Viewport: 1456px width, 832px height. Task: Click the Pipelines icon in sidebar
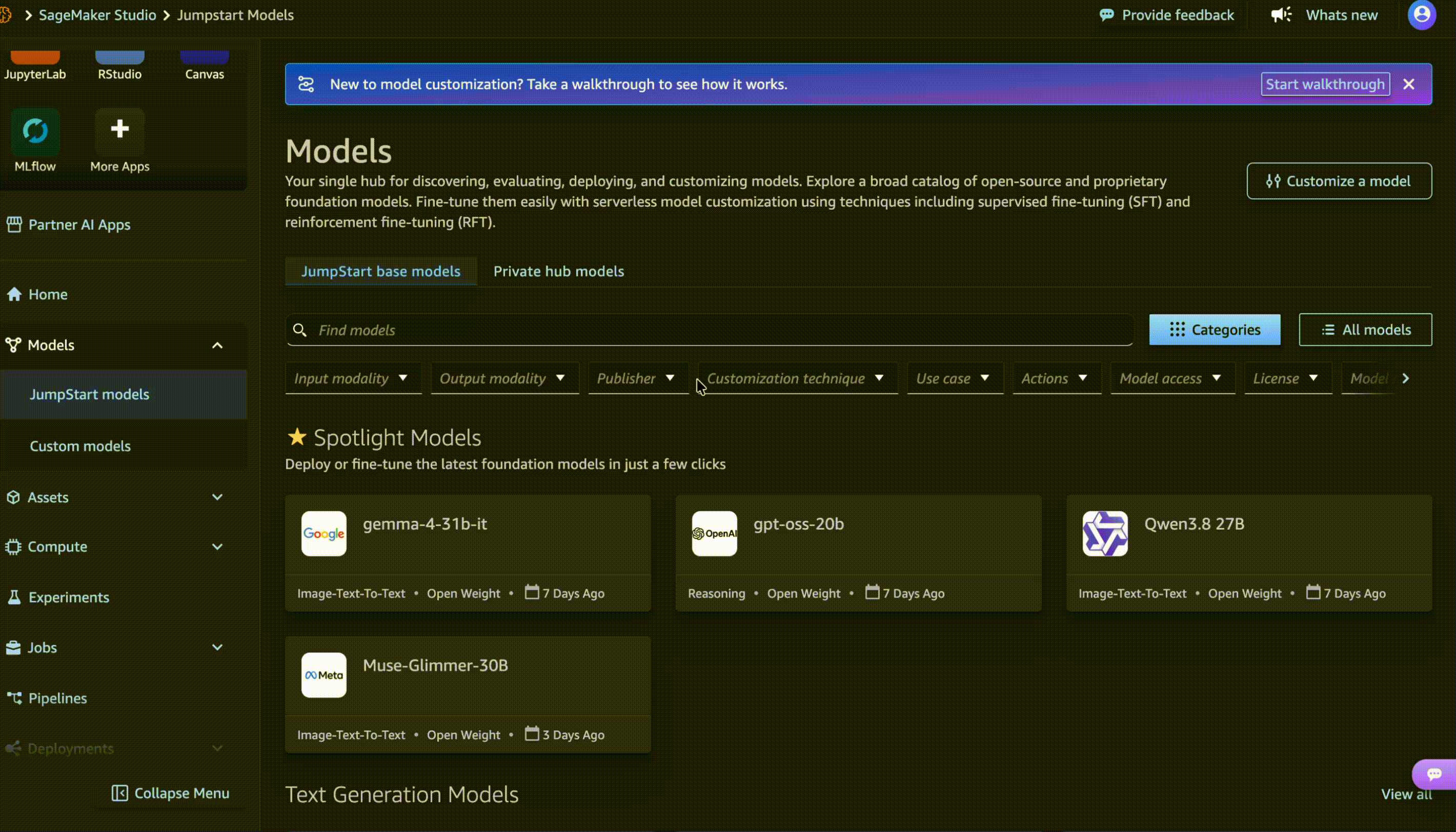point(14,698)
